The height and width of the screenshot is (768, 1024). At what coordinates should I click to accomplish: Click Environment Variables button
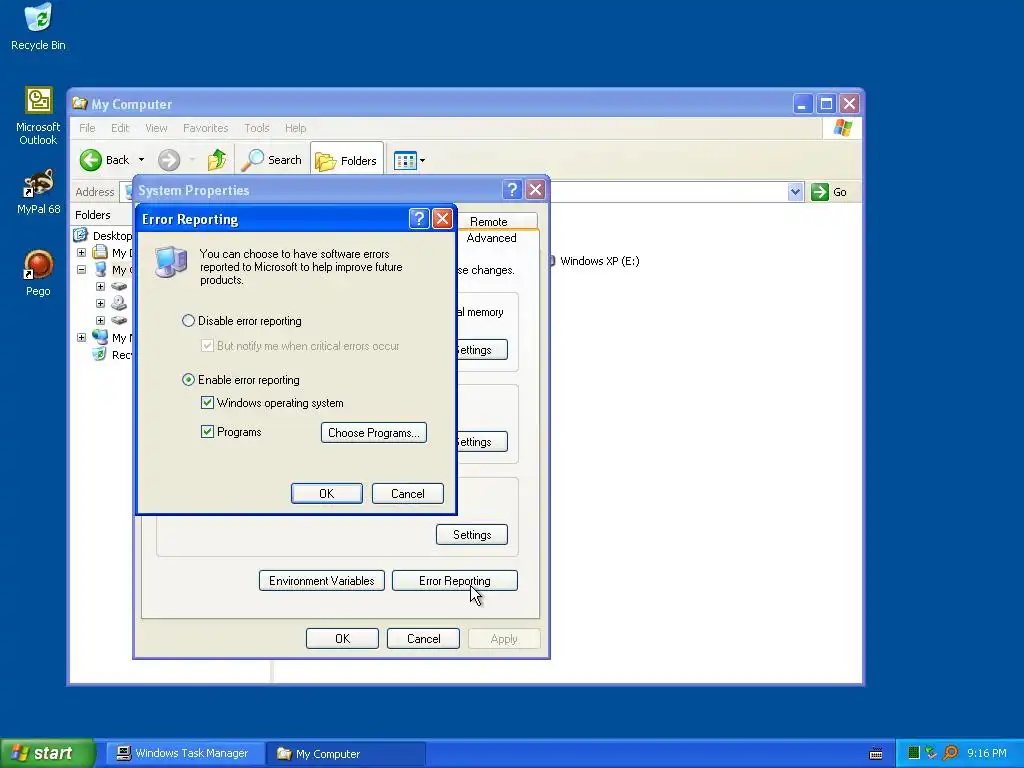click(x=321, y=581)
